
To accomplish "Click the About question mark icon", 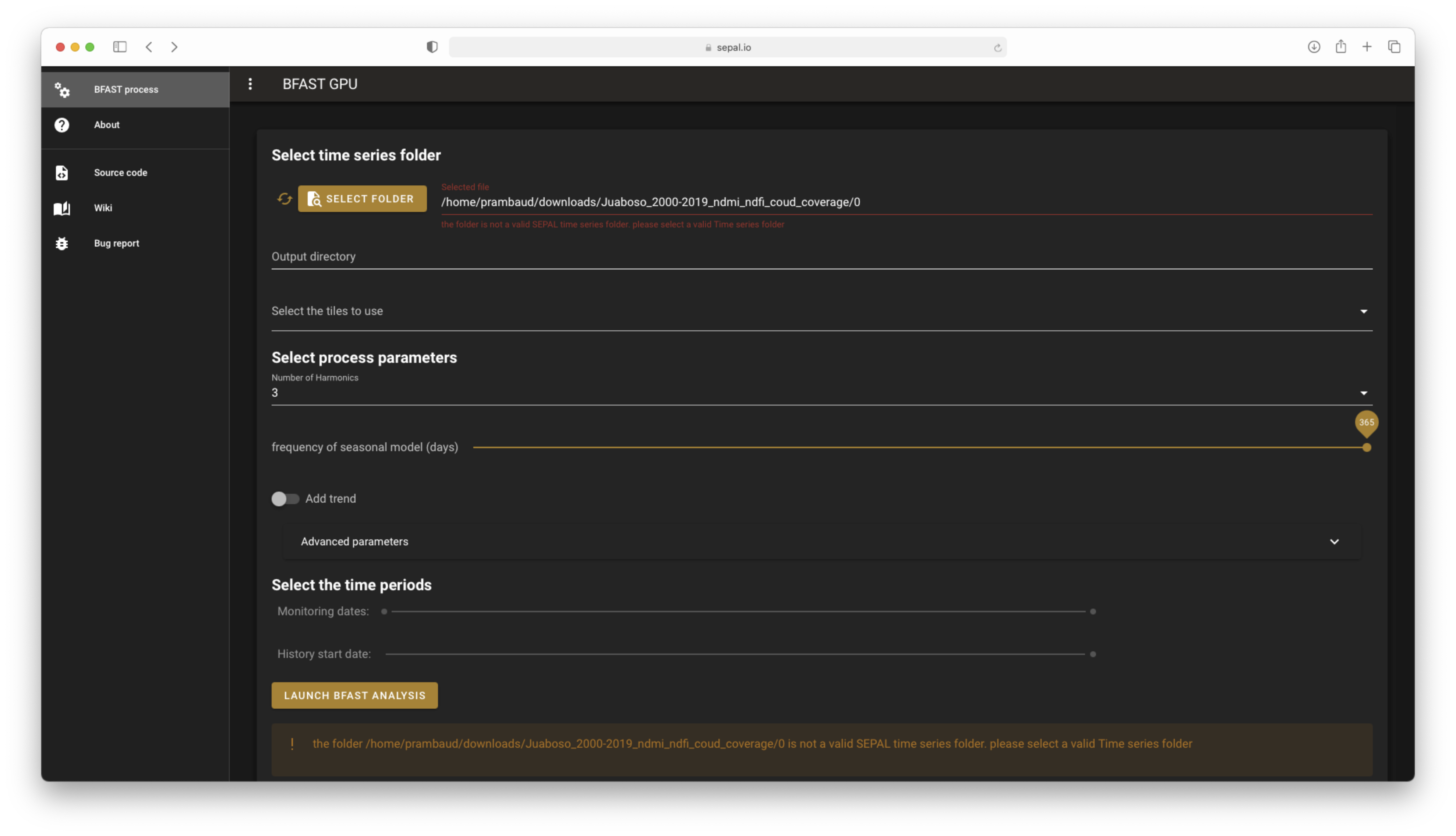I will [x=61, y=125].
